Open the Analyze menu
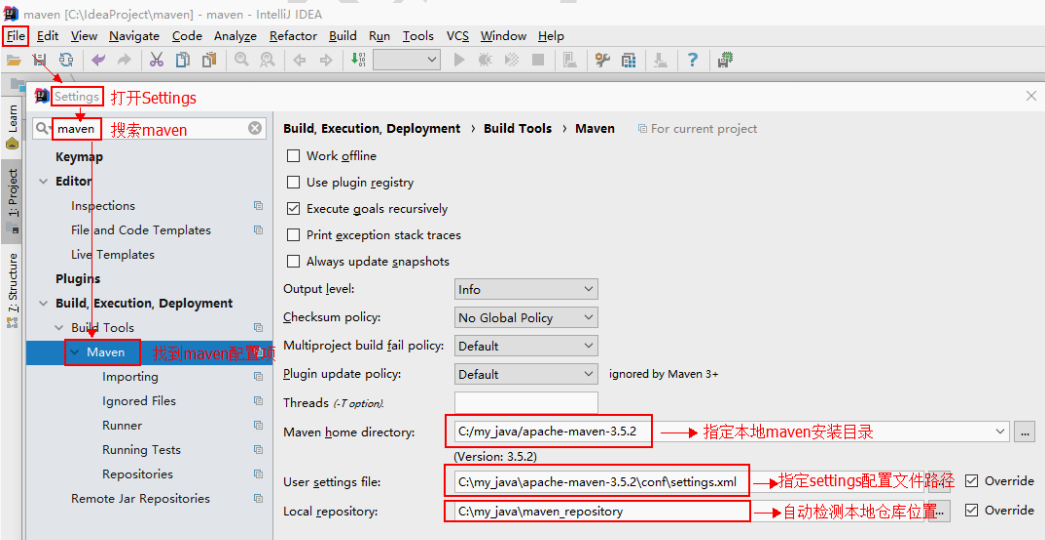The width and height of the screenshot is (1045, 540). (x=235, y=36)
